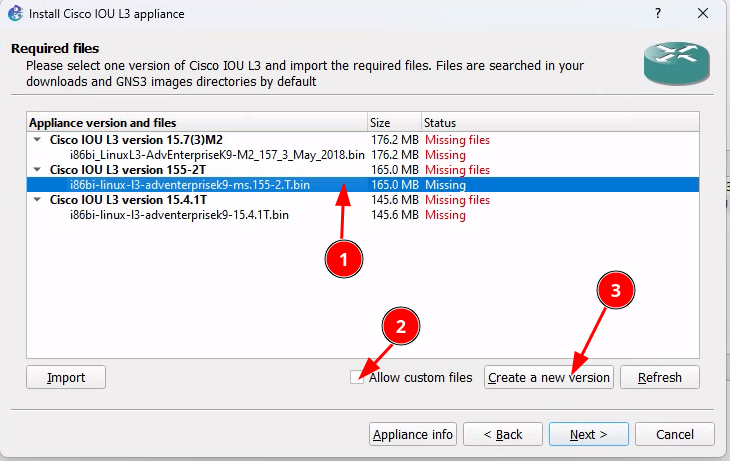The height and width of the screenshot is (461, 730).
Task: Click the GNS3 icon in title bar
Action: [x=15, y=14]
